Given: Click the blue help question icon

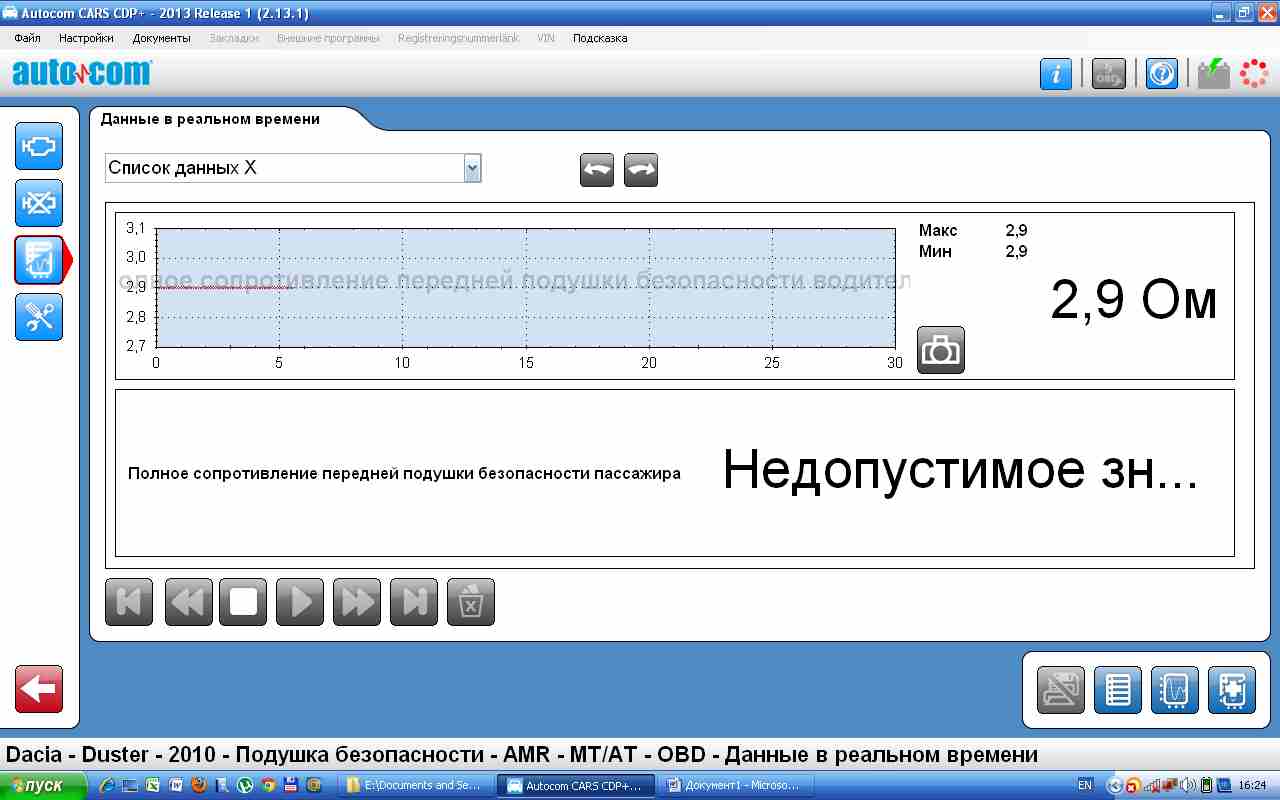Looking at the screenshot, I should click(x=1161, y=74).
